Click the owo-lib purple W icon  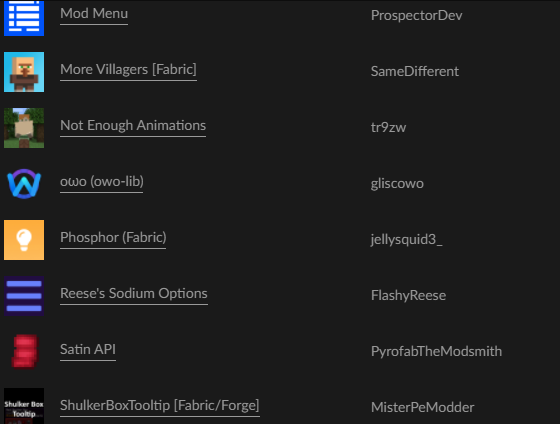[24, 184]
